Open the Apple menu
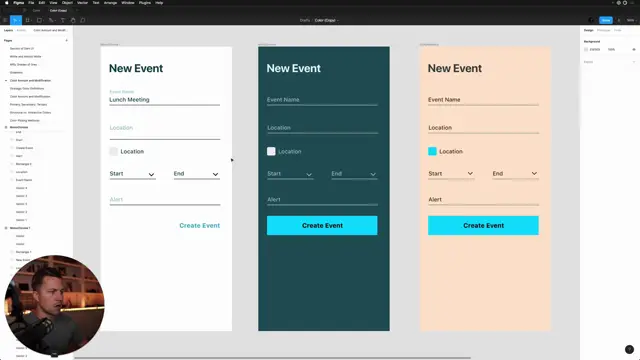Viewport: 640px width, 360px height. click(x=7, y=2)
